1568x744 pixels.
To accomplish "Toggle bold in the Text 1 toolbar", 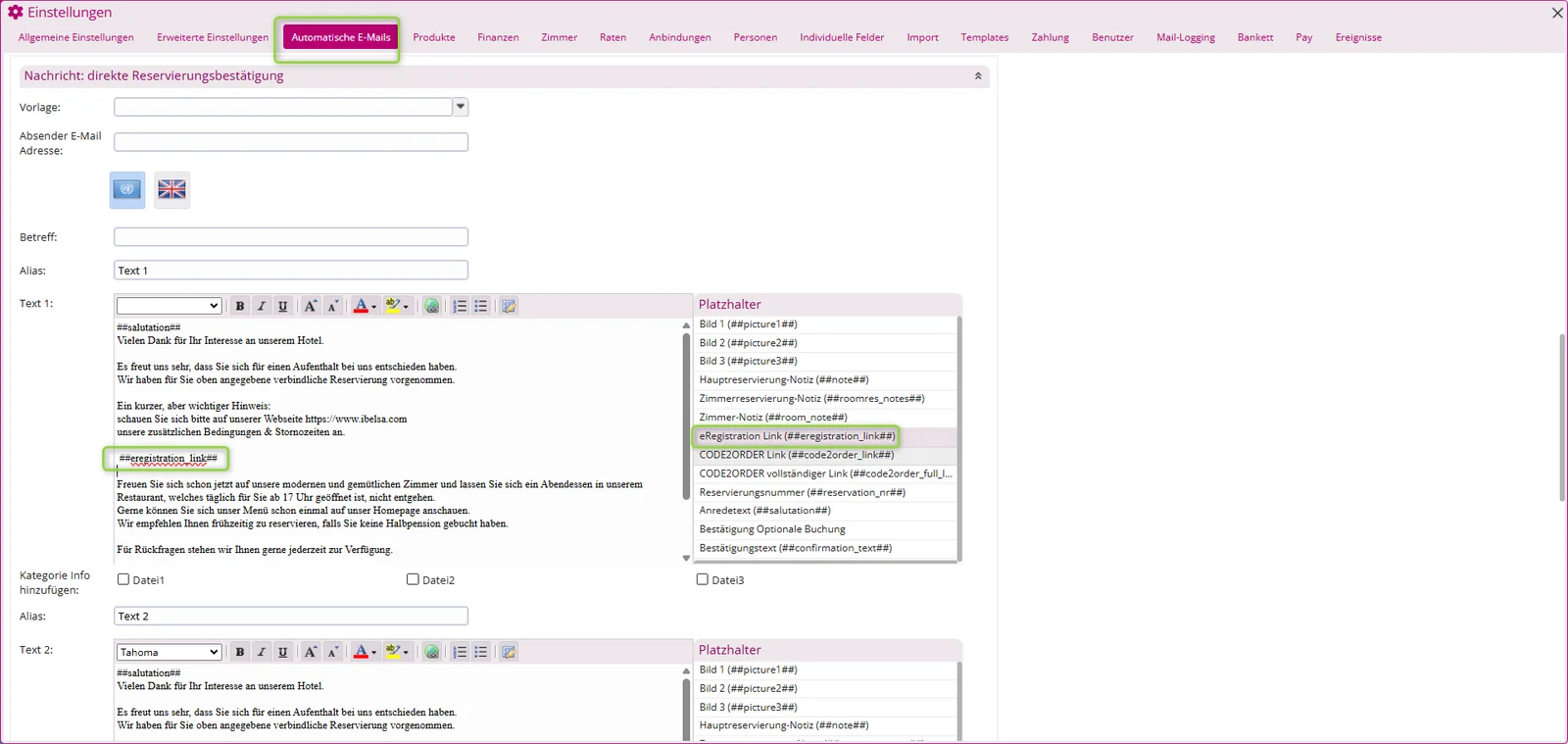I will pos(240,306).
